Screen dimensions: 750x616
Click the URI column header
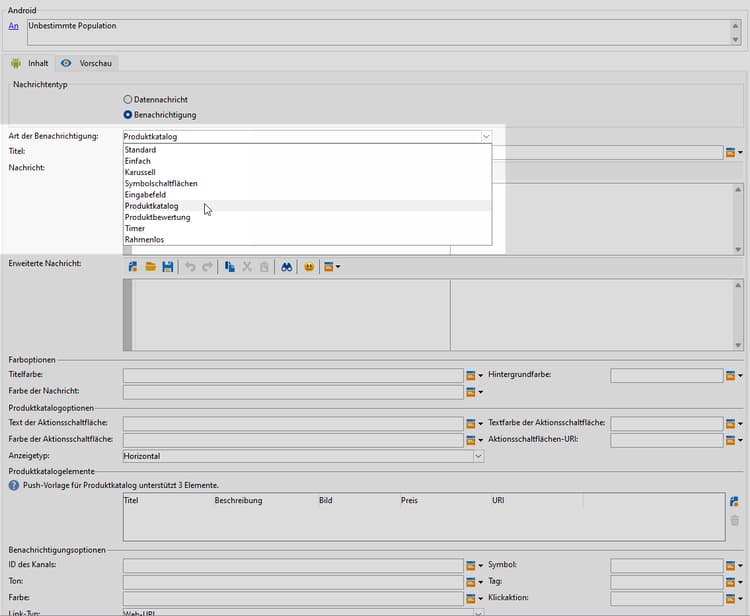pyautogui.click(x=498, y=501)
